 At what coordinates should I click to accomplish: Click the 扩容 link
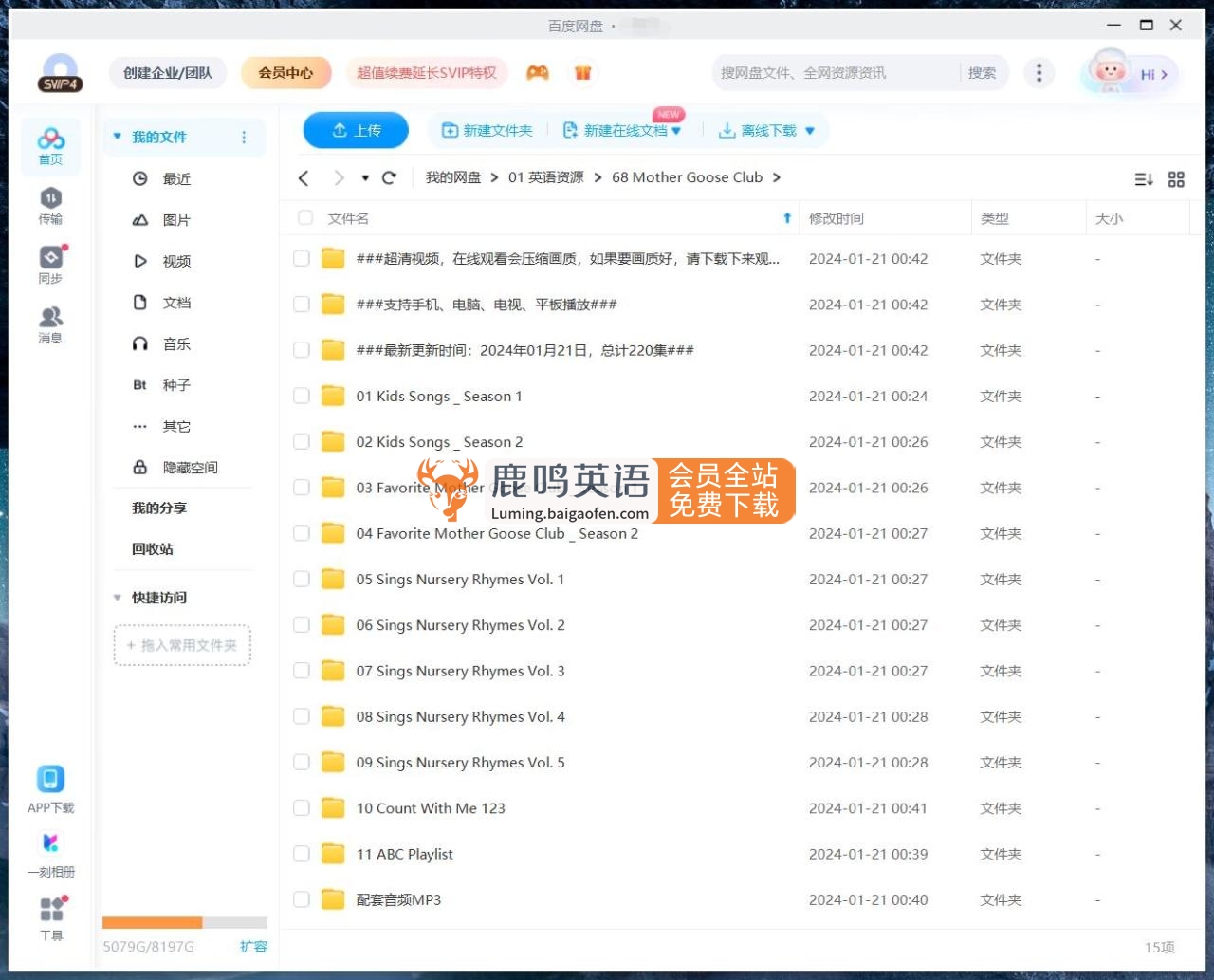253,946
